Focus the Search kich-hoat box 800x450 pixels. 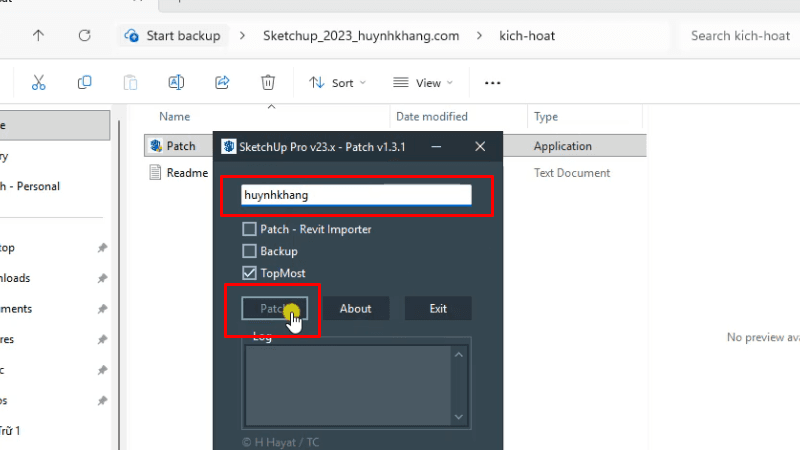pyautogui.click(x=740, y=36)
